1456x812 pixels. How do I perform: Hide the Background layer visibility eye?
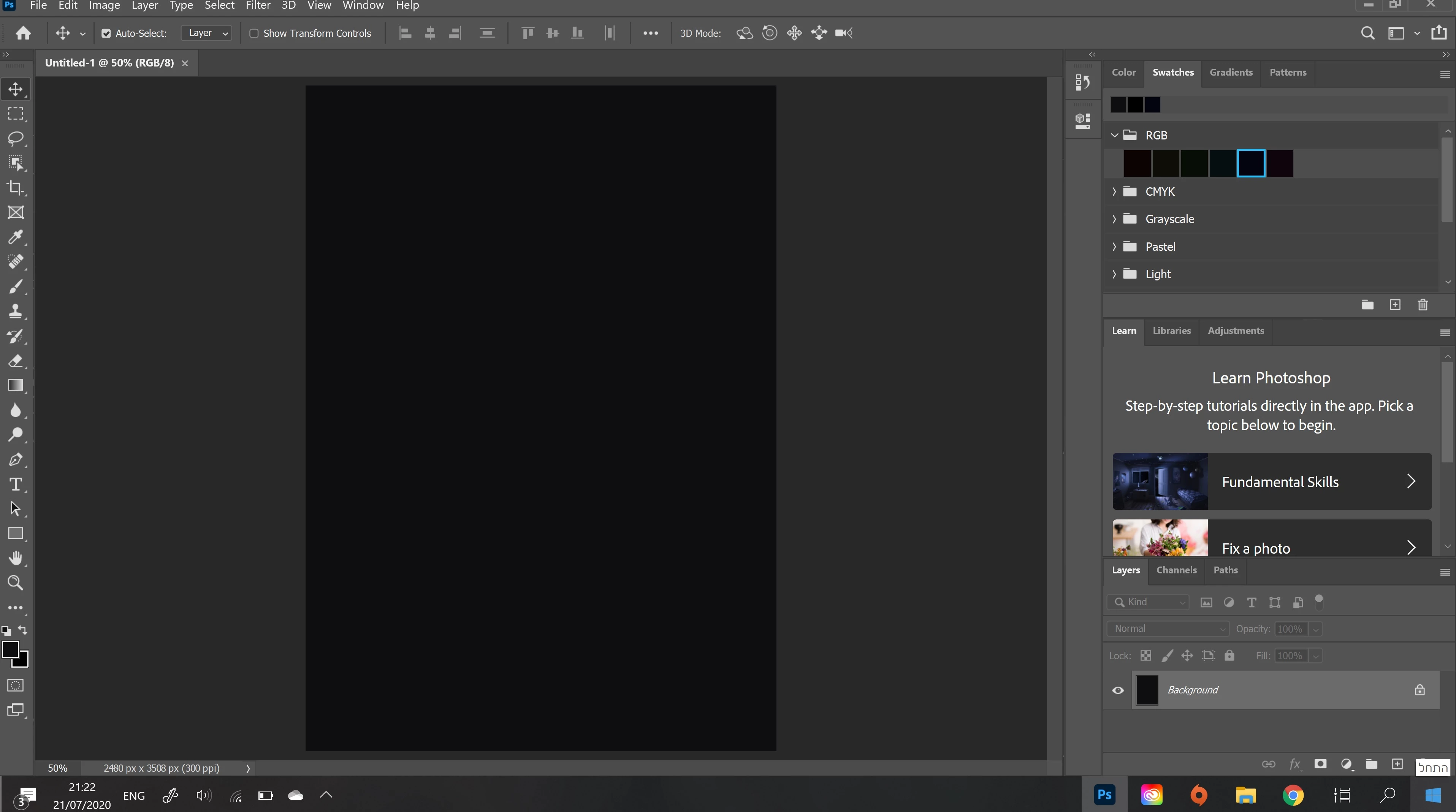1117,690
